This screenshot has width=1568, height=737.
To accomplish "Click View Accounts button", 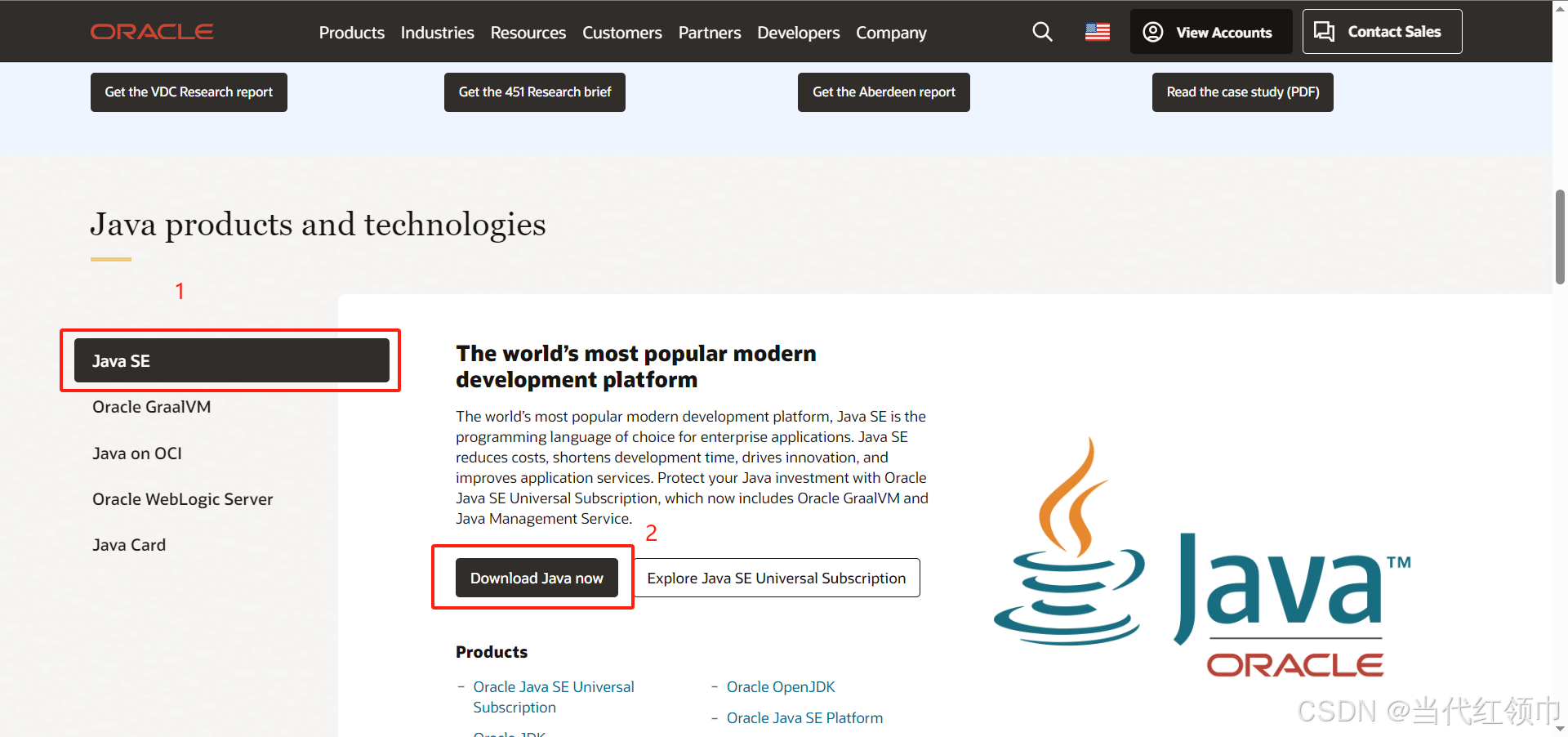I will click(1211, 32).
